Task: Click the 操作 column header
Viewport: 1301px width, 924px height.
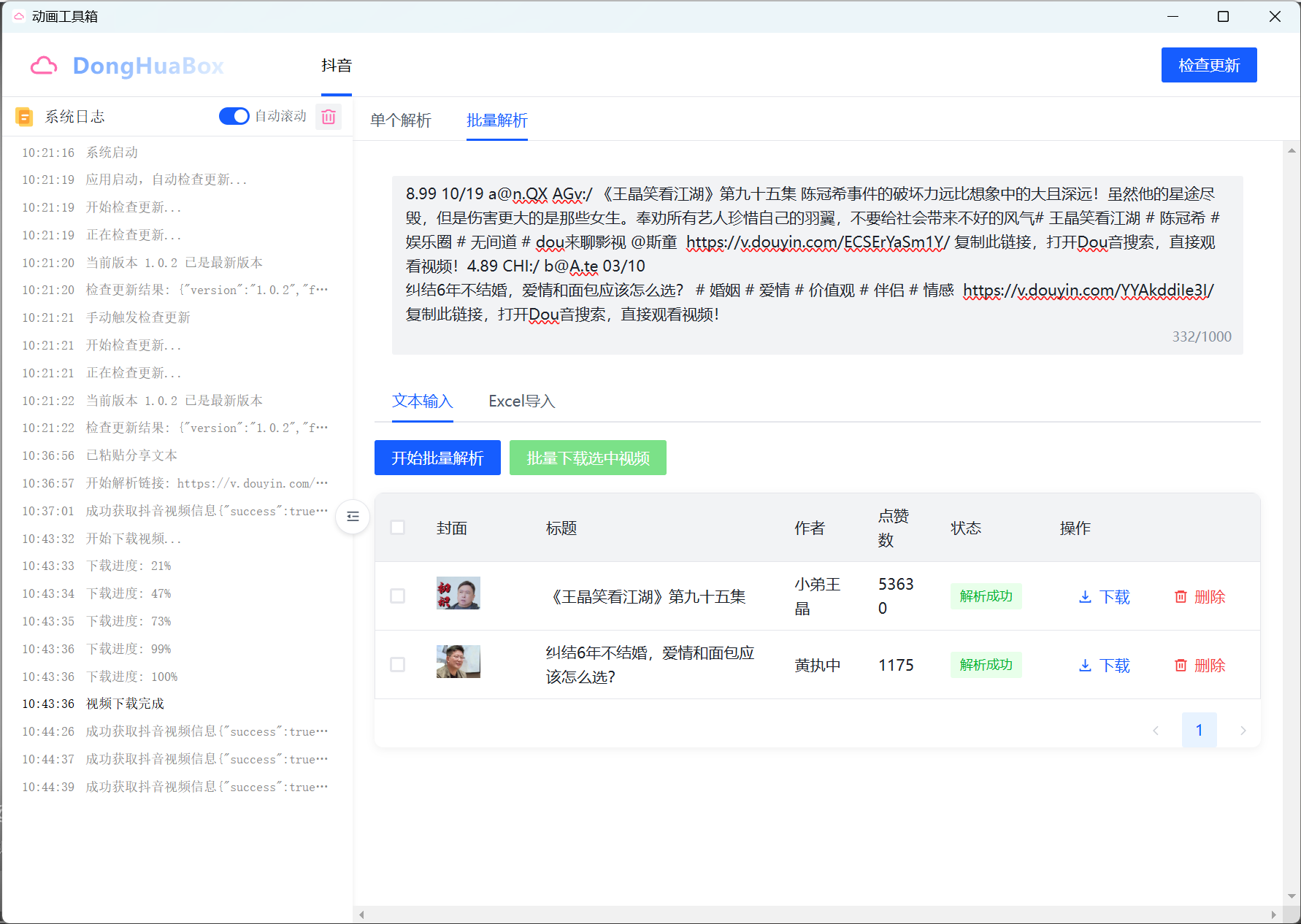Action: pos(1075,528)
